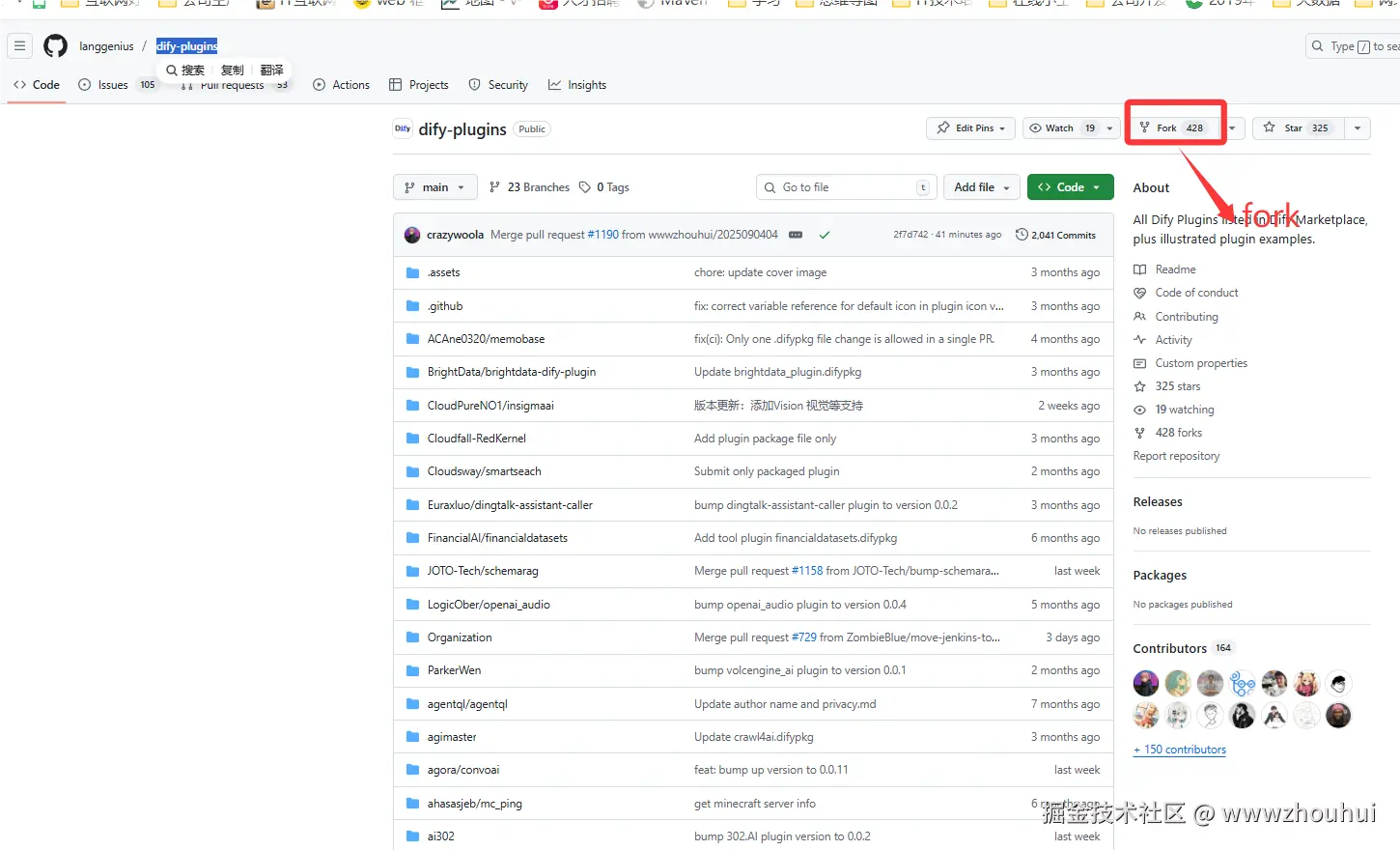The image size is (1400, 850).
Task: Expand the fork options arrow
Action: coord(1232,127)
